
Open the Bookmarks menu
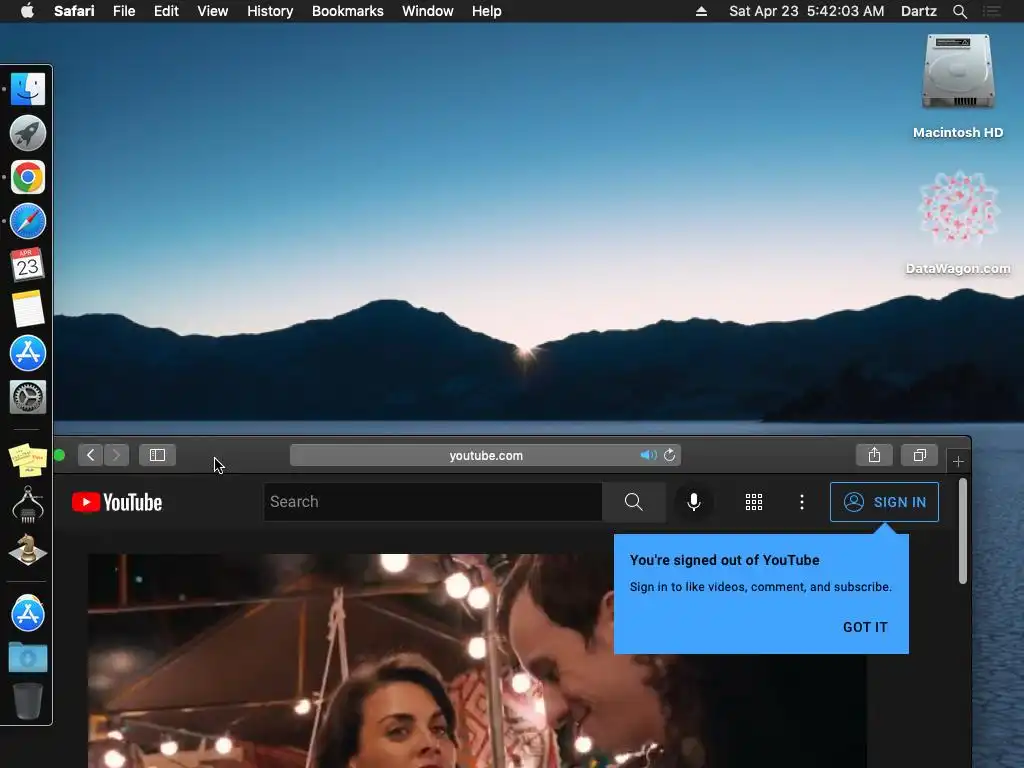[347, 11]
